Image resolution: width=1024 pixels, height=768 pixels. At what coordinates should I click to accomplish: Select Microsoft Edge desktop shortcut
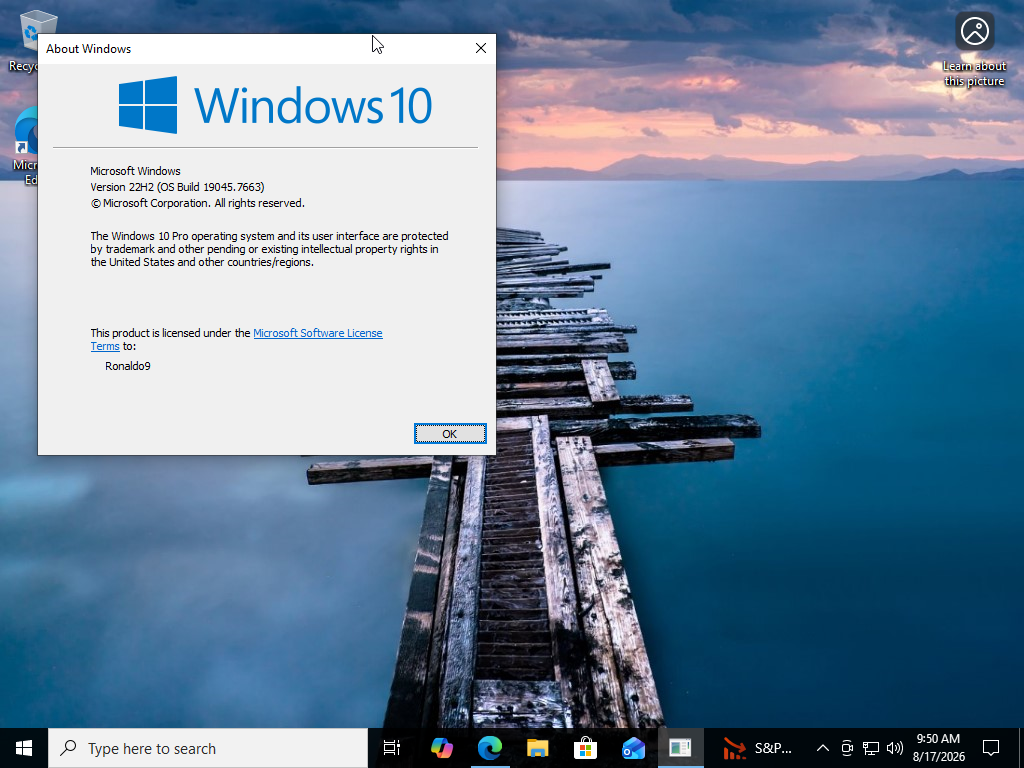26,146
